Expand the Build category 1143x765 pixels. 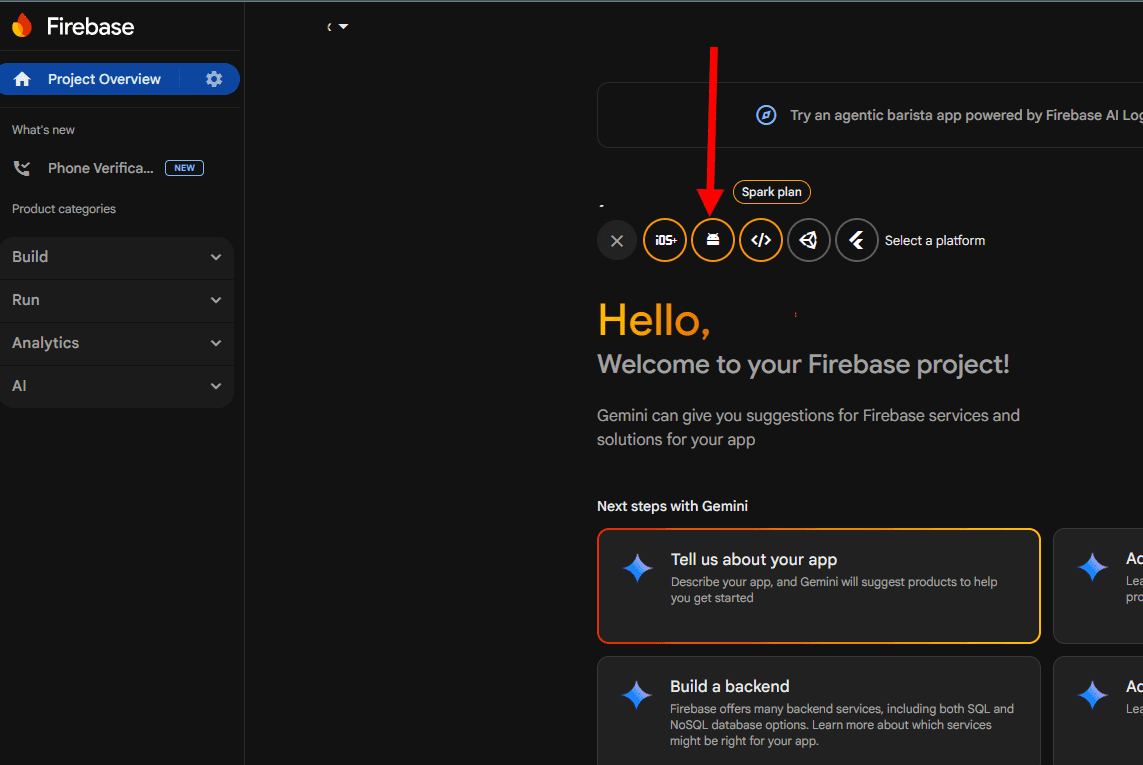[x=117, y=257]
